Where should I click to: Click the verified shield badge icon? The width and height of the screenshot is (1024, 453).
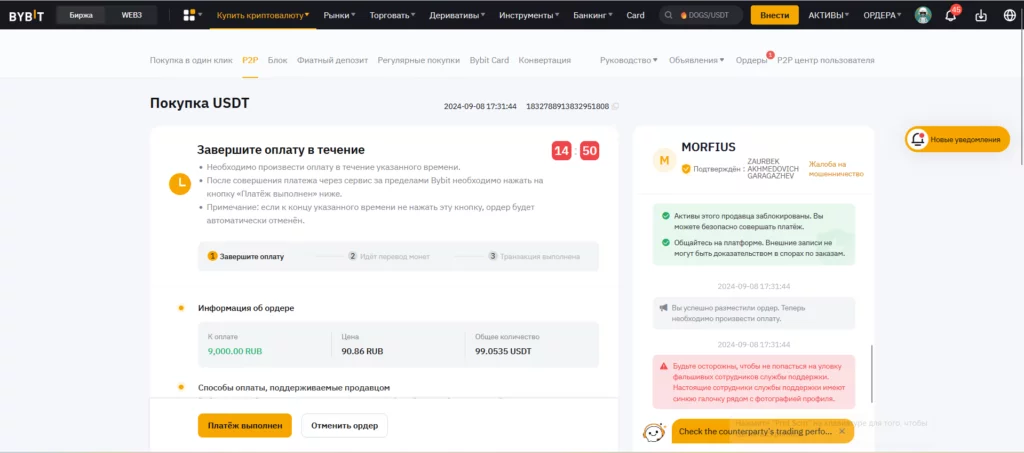pos(686,169)
